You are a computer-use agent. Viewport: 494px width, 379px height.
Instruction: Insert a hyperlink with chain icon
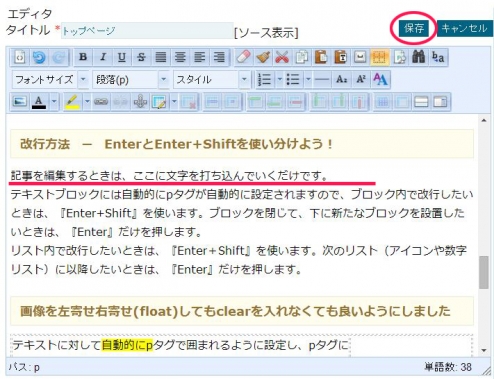[101, 101]
